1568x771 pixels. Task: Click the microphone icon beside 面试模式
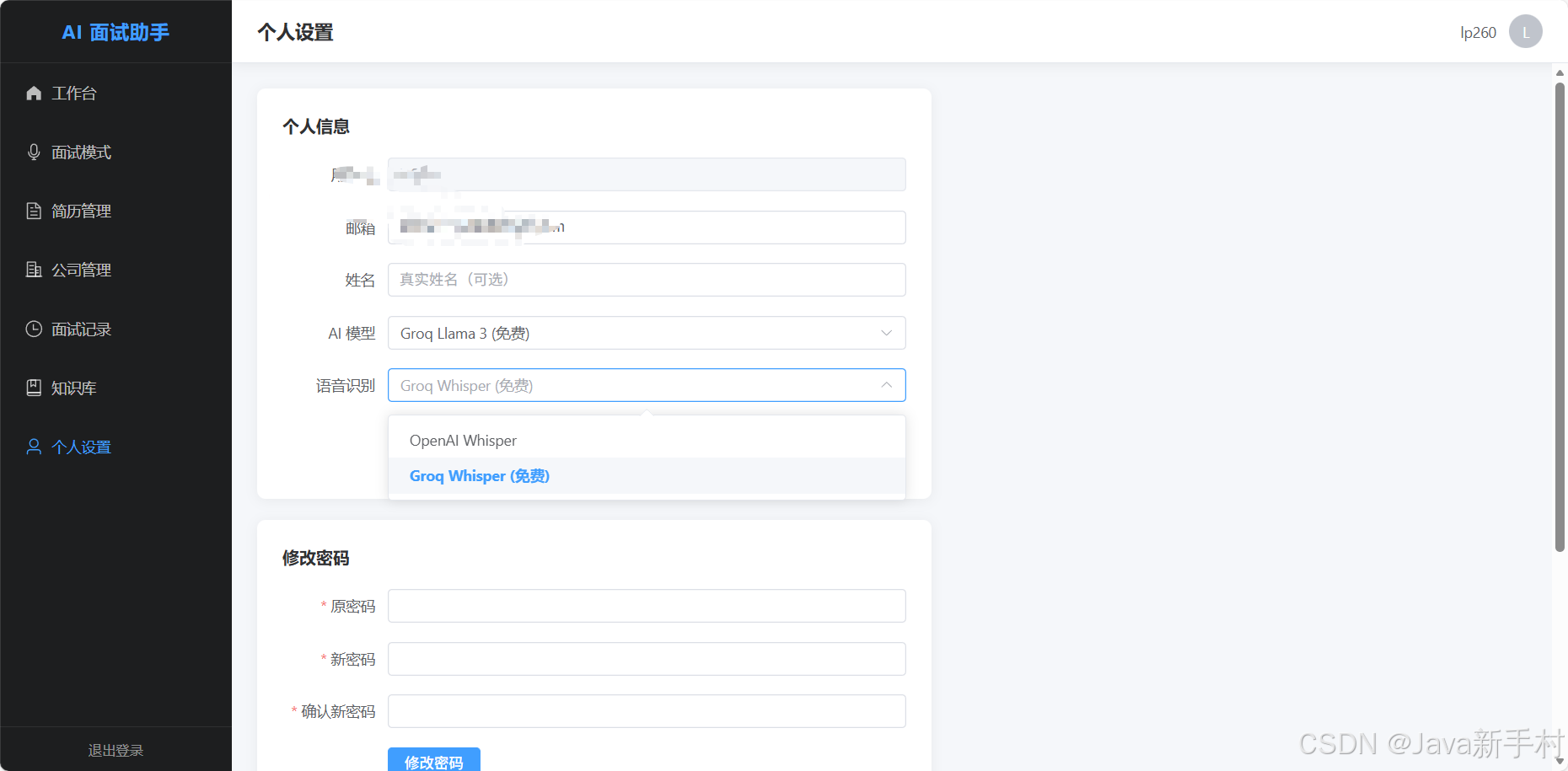tap(34, 152)
